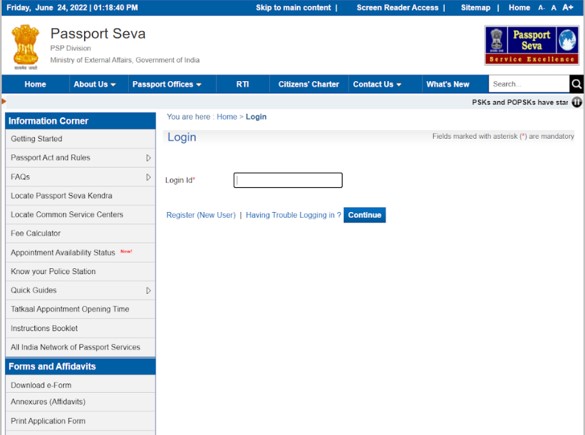585x435 pixels.
Task: Open the Fee Calculator link
Action: 80,234
